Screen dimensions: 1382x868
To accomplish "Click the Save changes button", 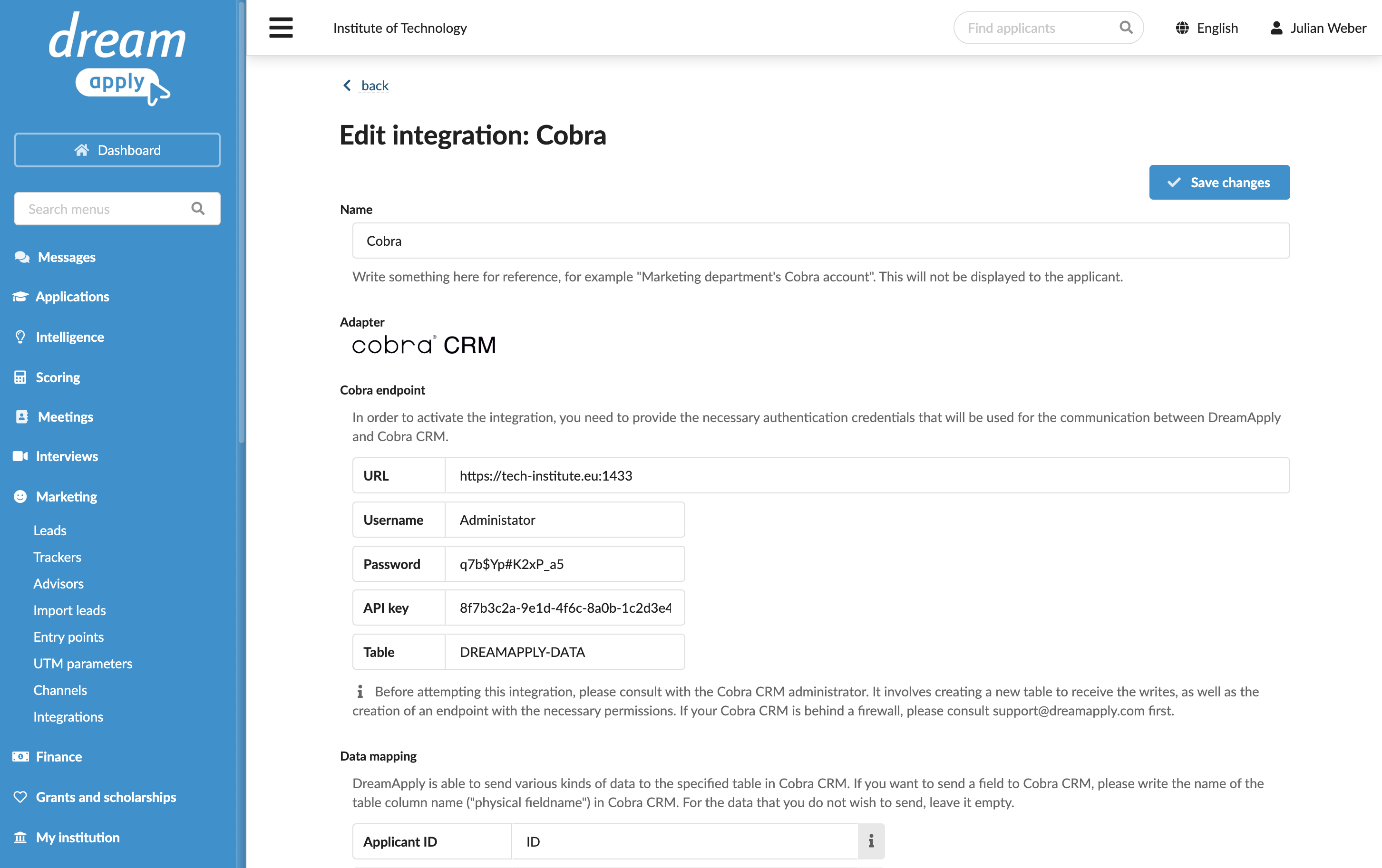I will tap(1219, 183).
